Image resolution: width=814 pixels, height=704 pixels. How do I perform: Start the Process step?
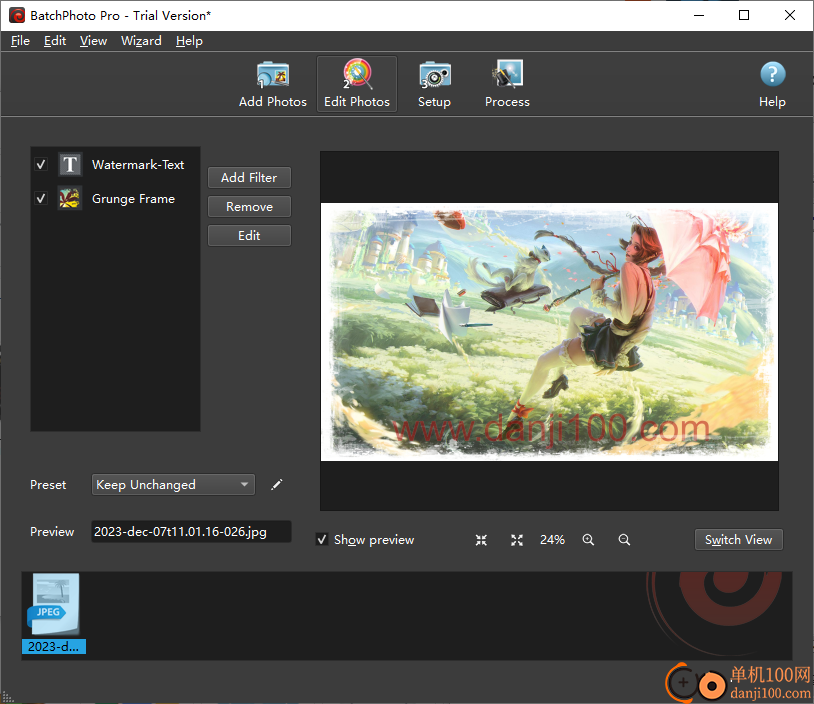[x=507, y=84]
